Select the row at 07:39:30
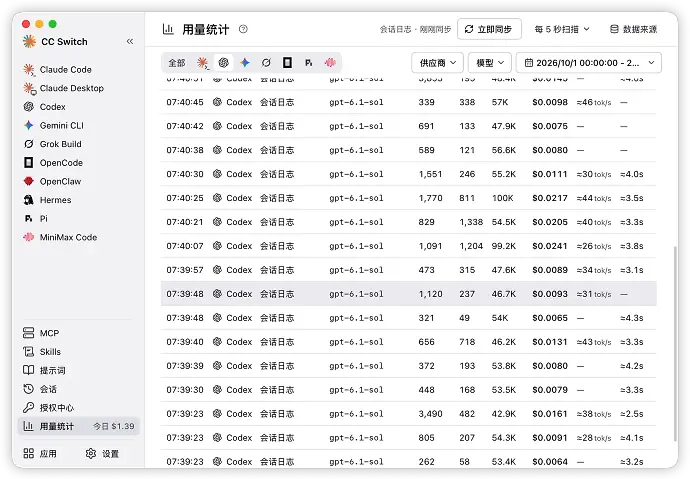 (408, 390)
